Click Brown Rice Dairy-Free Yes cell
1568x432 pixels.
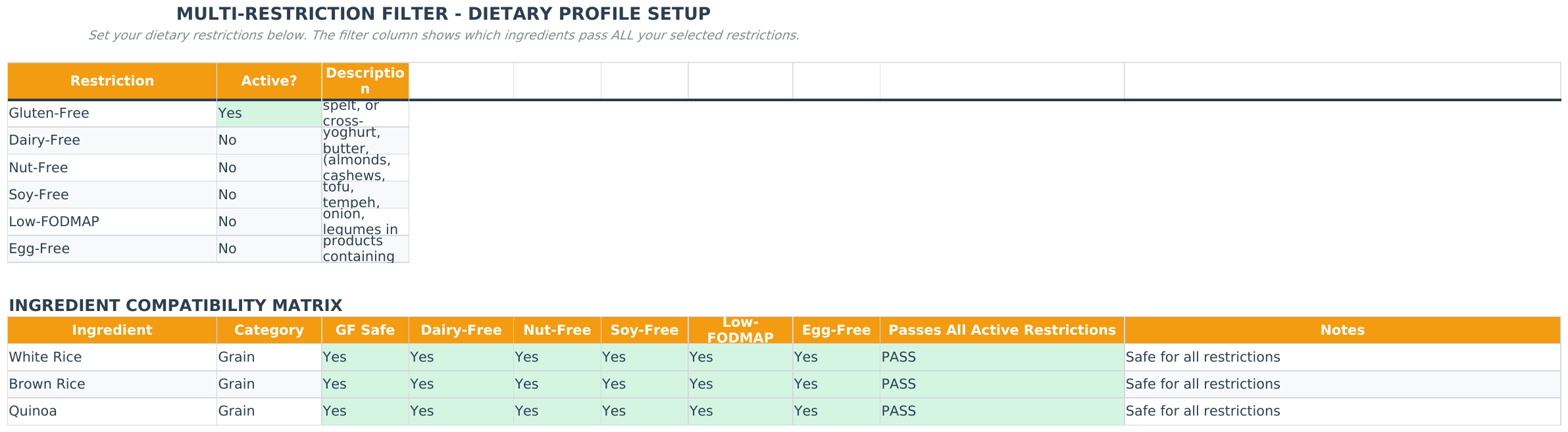point(461,384)
